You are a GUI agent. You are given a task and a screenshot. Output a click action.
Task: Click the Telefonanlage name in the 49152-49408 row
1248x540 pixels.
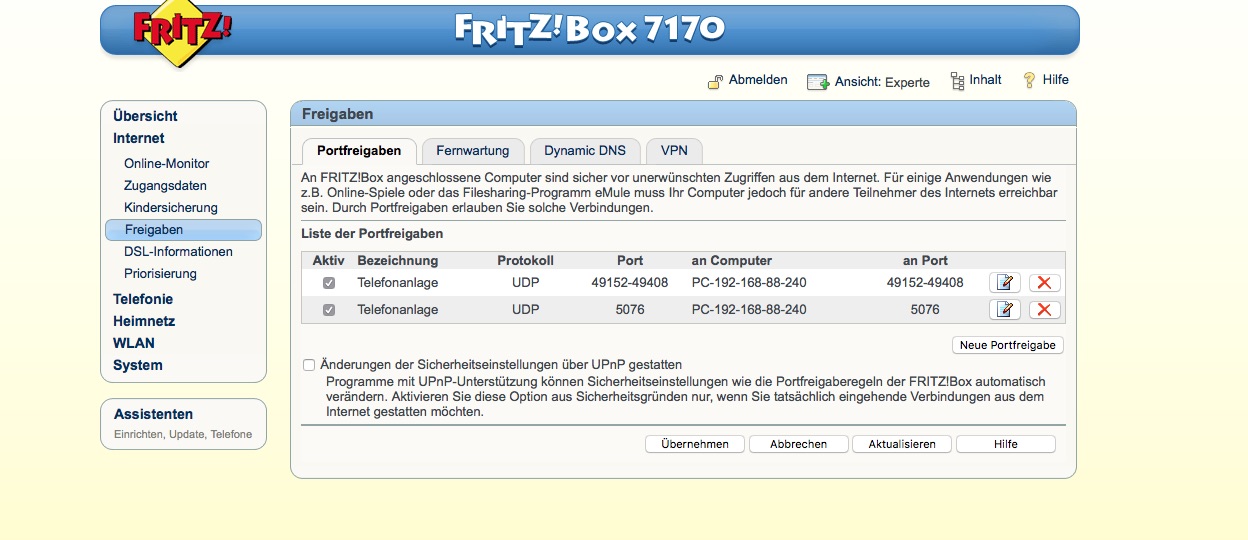(398, 283)
